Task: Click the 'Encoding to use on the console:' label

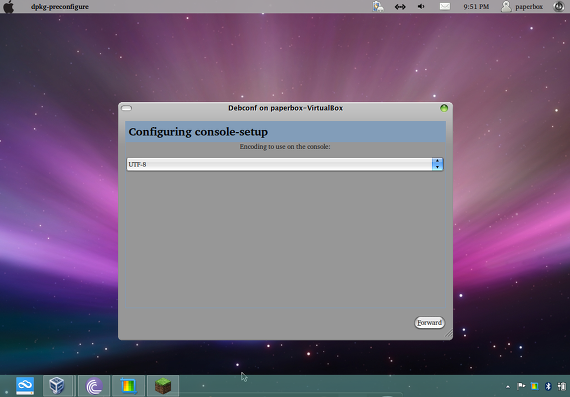Action: (x=285, y=147)
